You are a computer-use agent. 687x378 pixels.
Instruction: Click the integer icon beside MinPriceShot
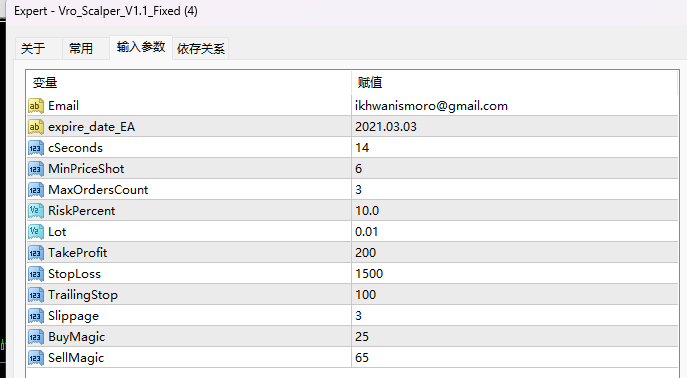(x=35, y=169)
